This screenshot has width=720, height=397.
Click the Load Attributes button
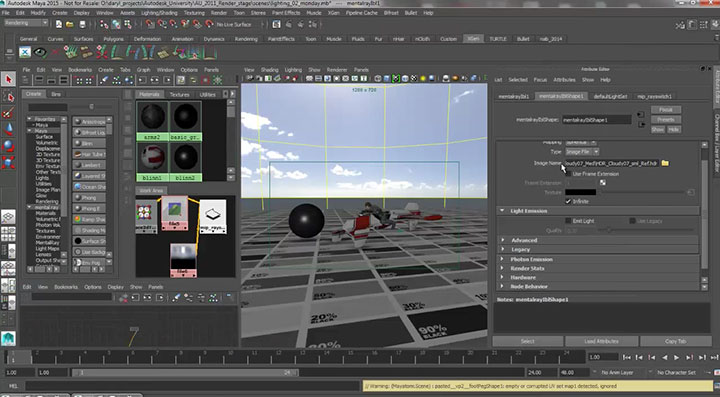point(602,341)
